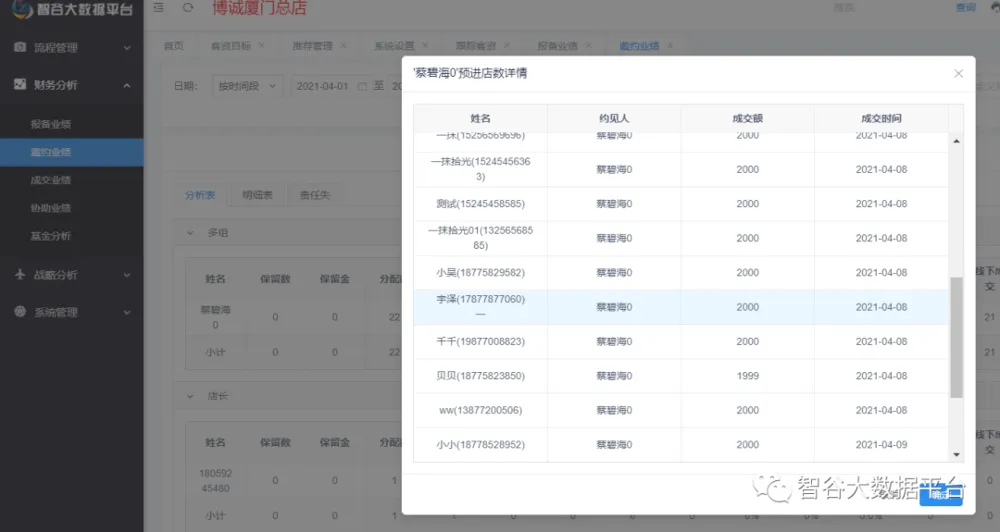Open the 按时间段 date type dropdown
The height and width of the screenshot is (532, 1000).
click(x=250, y=86)
